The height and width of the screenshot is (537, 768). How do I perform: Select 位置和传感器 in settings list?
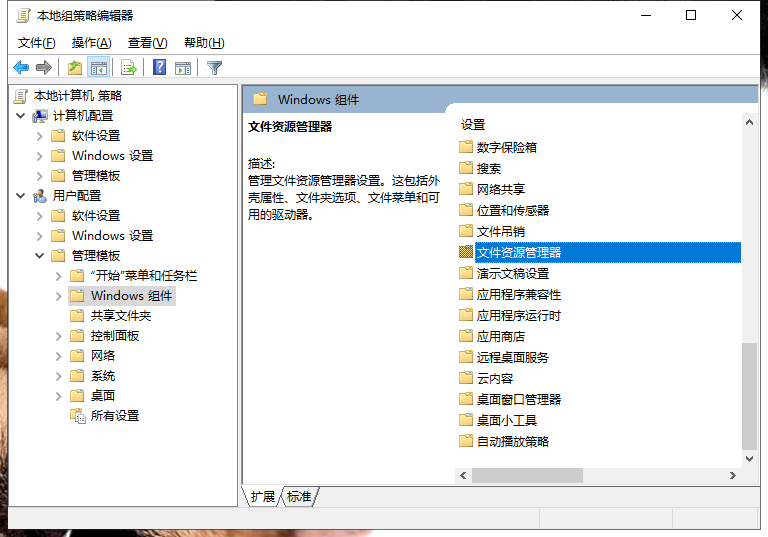(513, 210)
